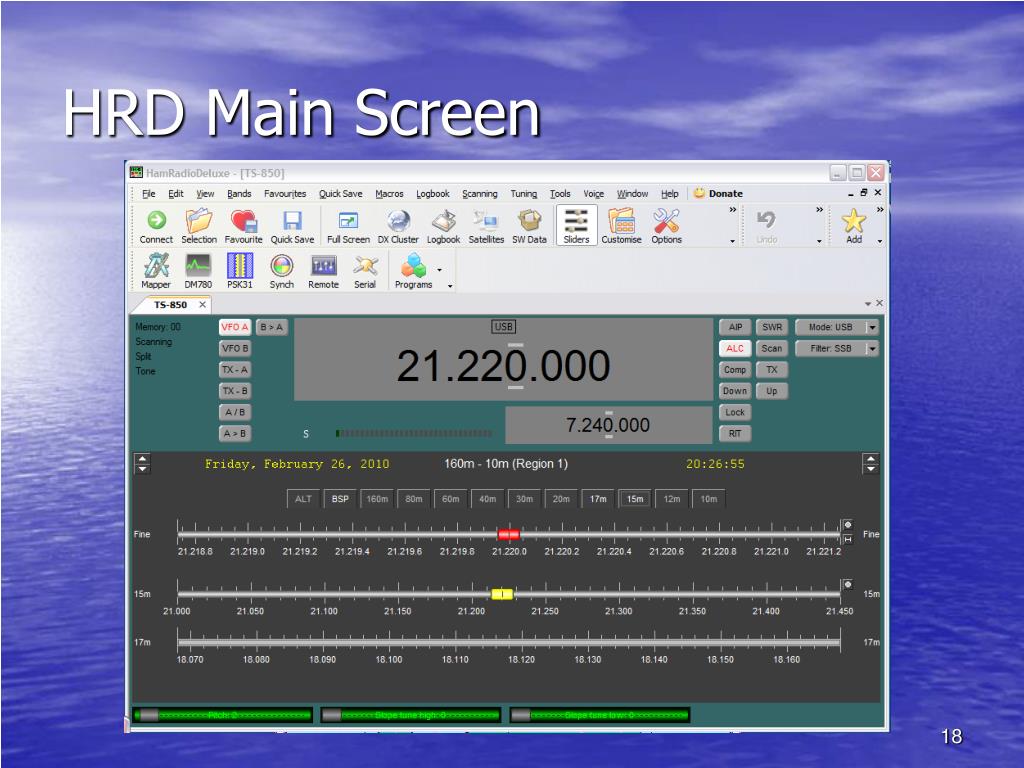Click the right stepper beside the clock
This screenshot has width=1024, height=768.
point(871,464)
